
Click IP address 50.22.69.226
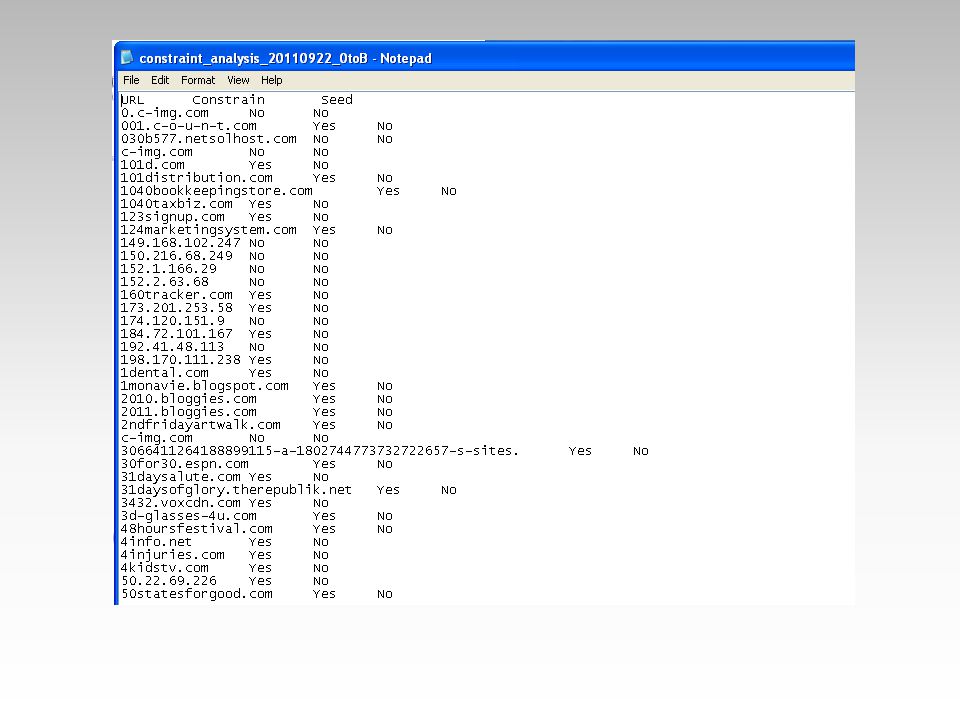169,581
